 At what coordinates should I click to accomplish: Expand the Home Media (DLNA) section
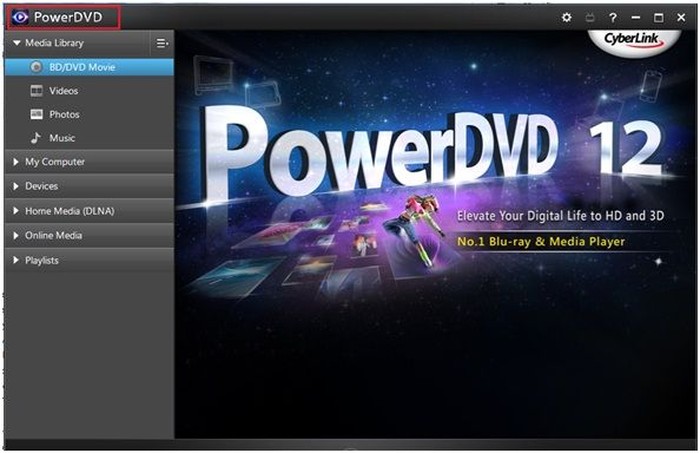[x=16, y=211]
